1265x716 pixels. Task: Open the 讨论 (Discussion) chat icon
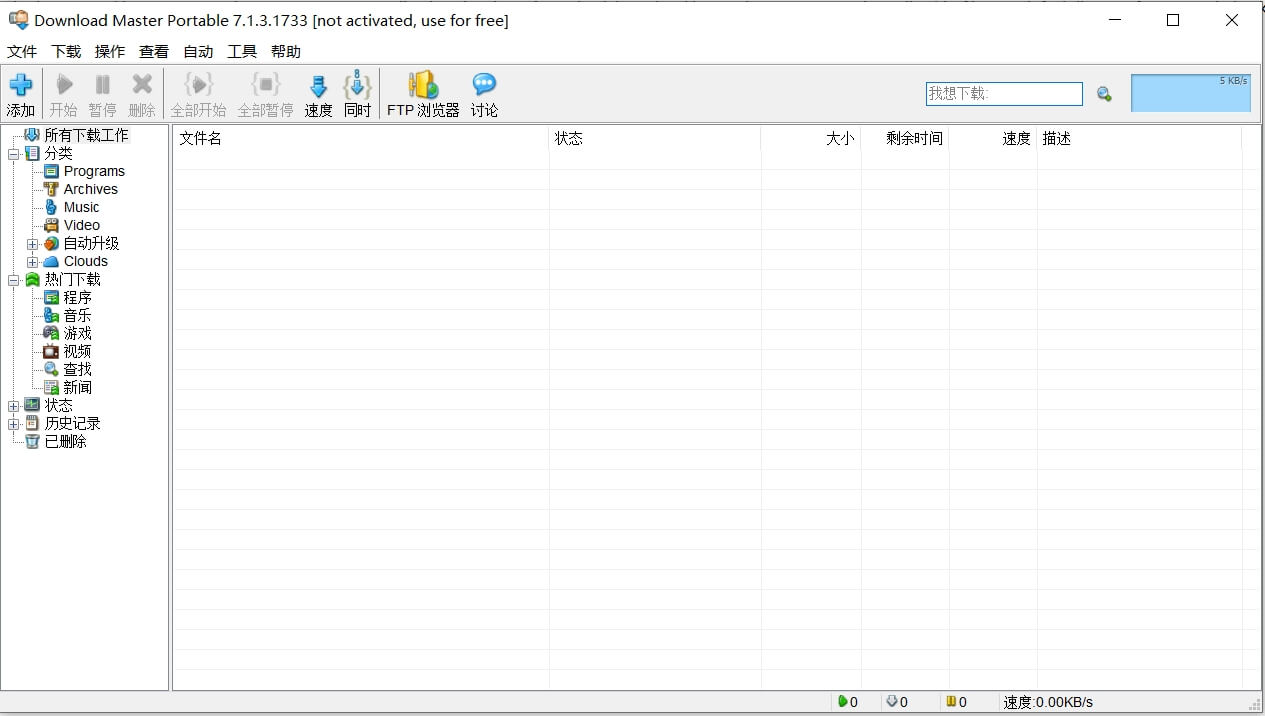tap(484, 84)
